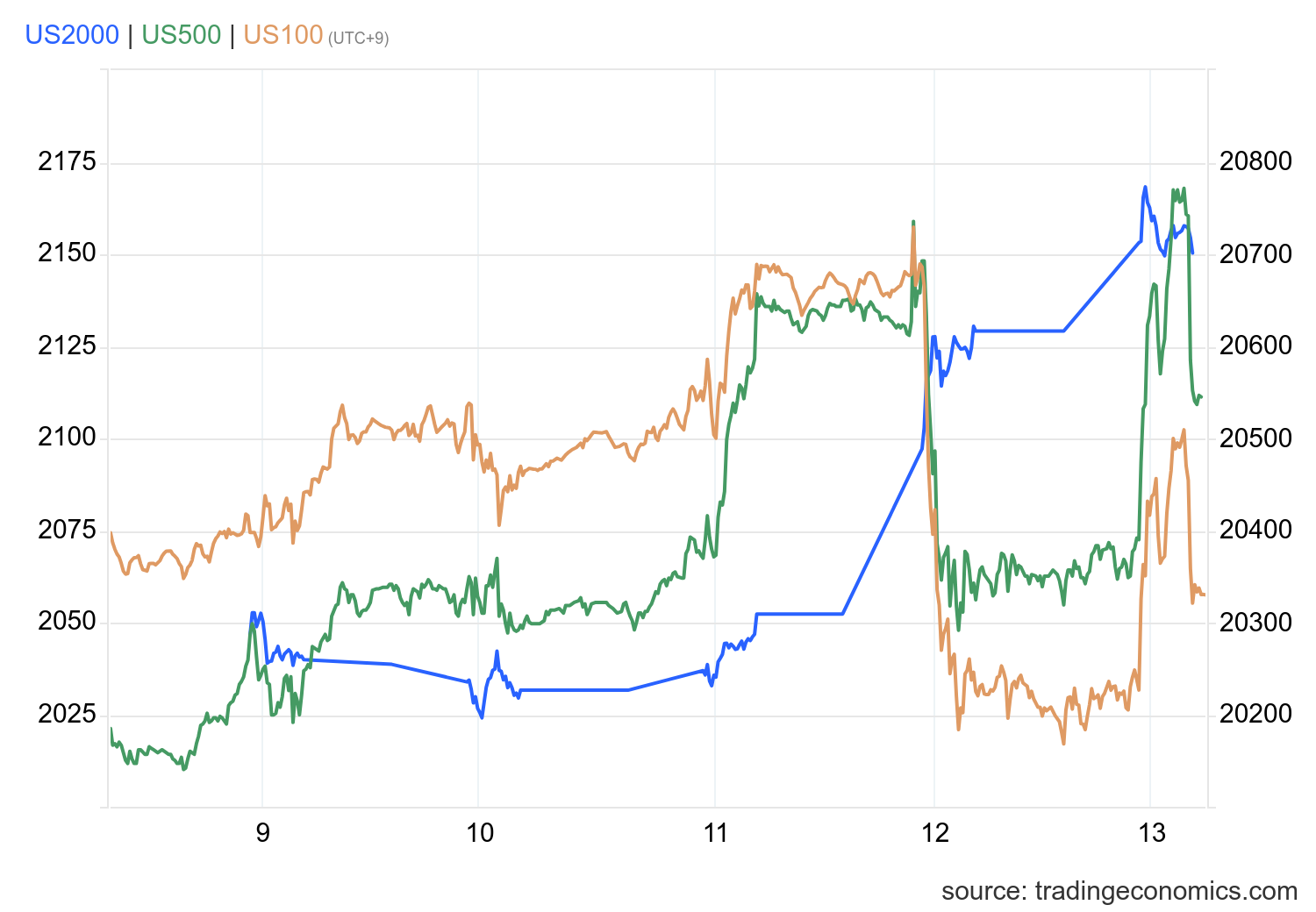Toggle the US100 legend label

point(283,35)
